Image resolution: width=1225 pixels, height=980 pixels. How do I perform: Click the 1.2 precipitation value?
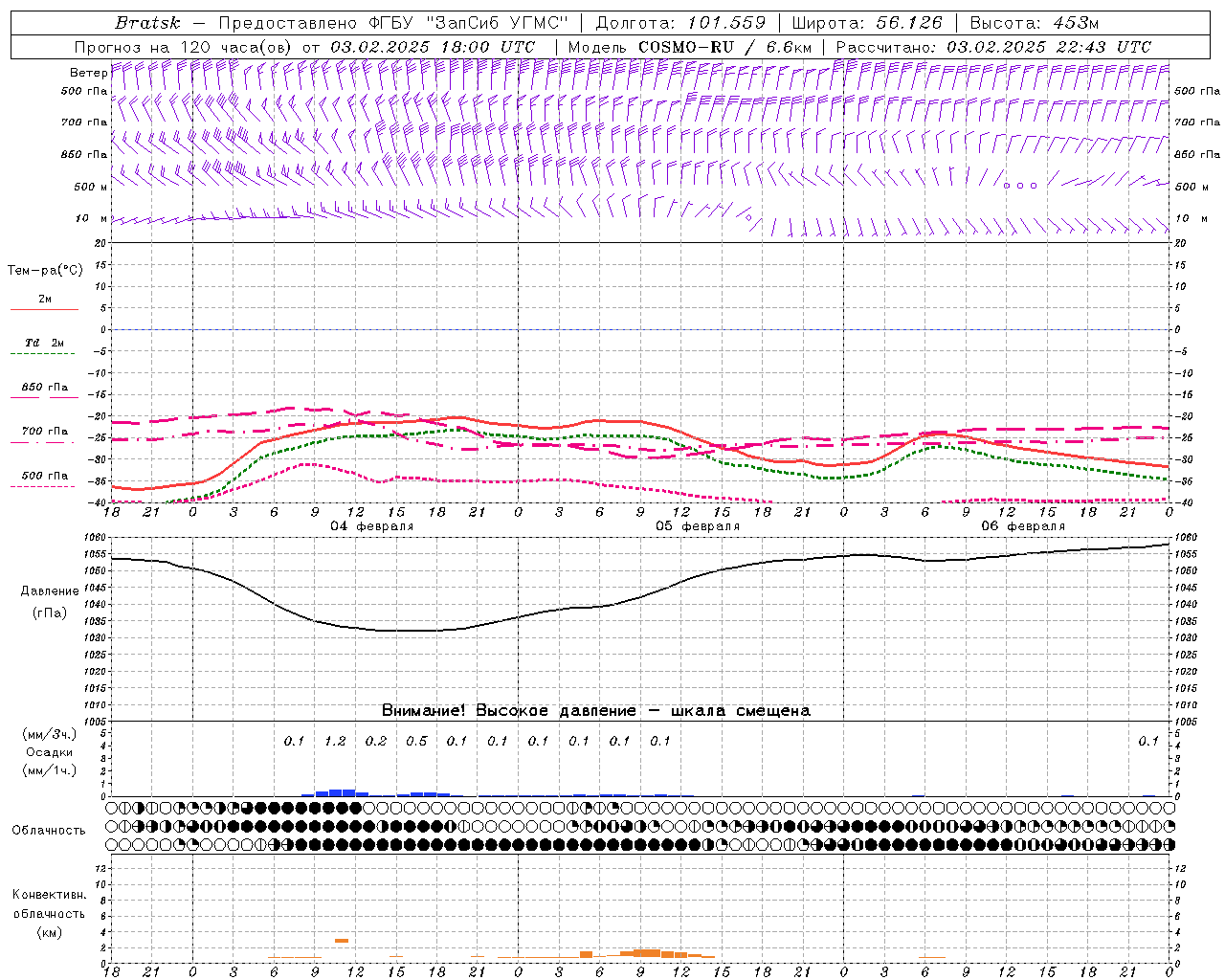335,742
